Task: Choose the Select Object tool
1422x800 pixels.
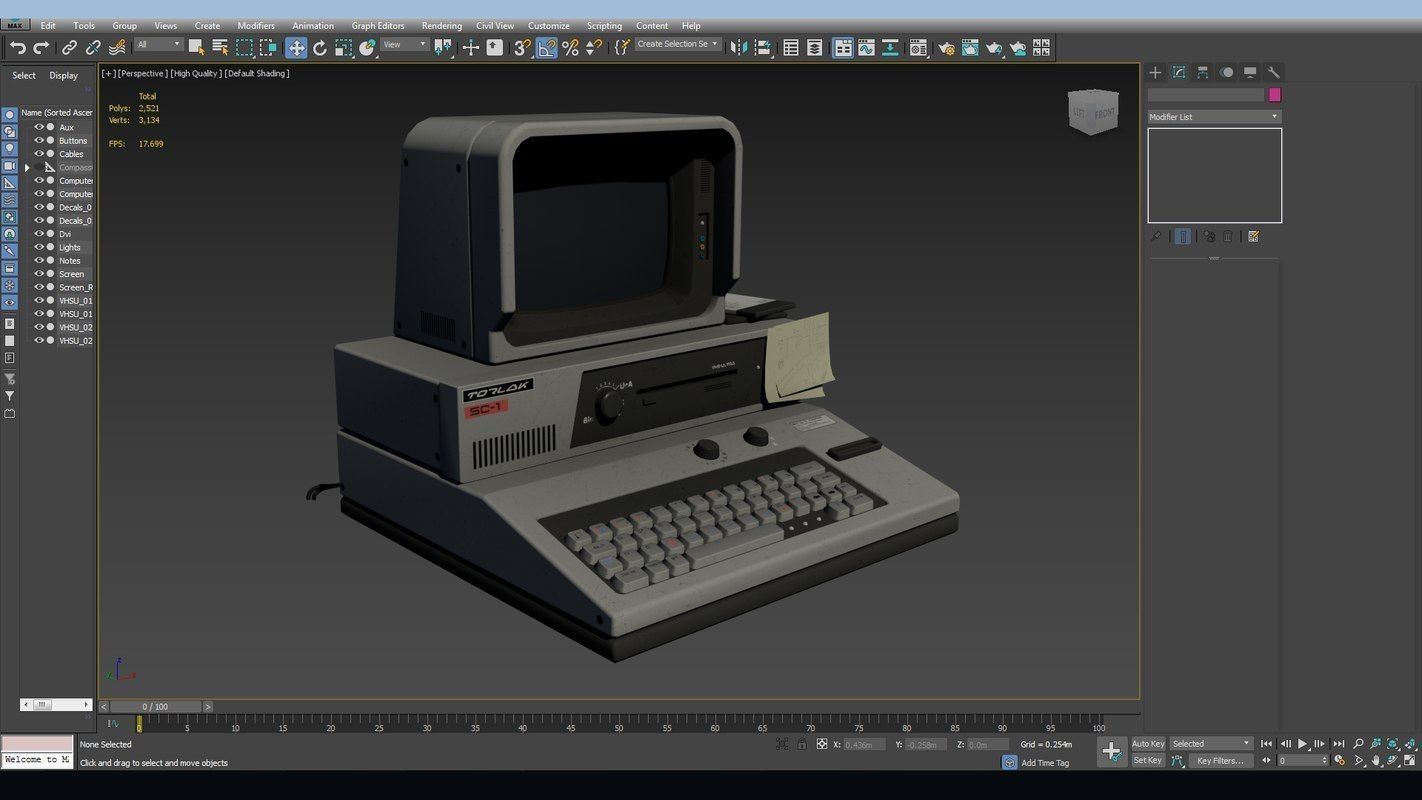Action: coord(196,47)
